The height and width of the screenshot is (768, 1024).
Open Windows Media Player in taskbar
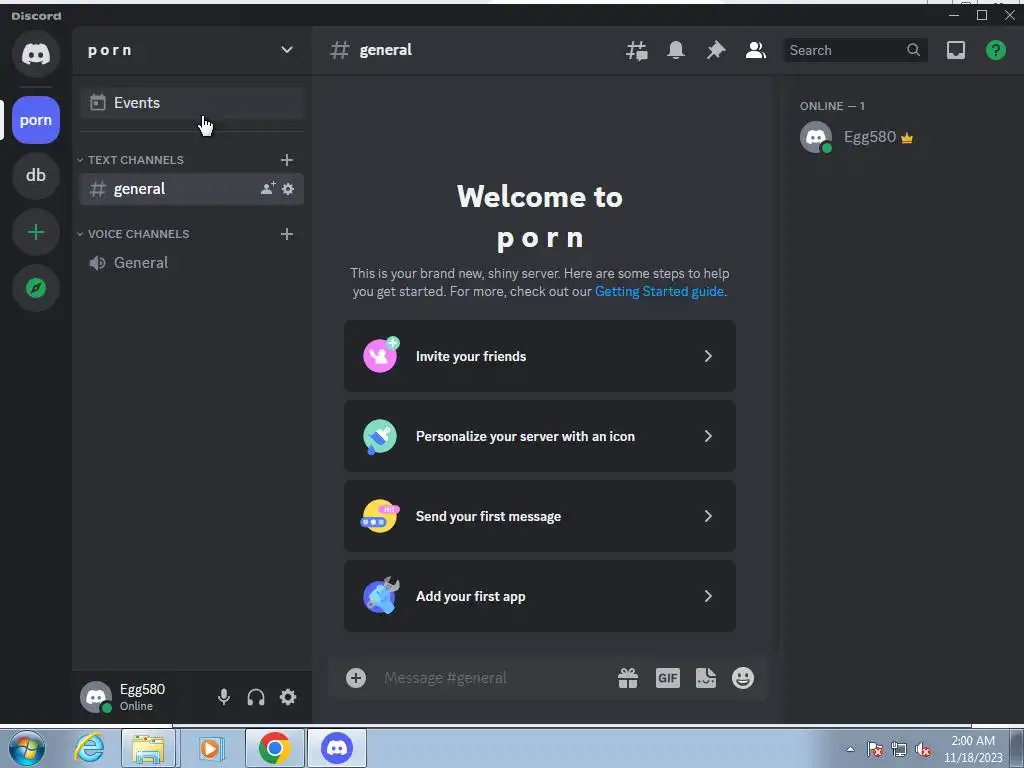pos(211,748)
